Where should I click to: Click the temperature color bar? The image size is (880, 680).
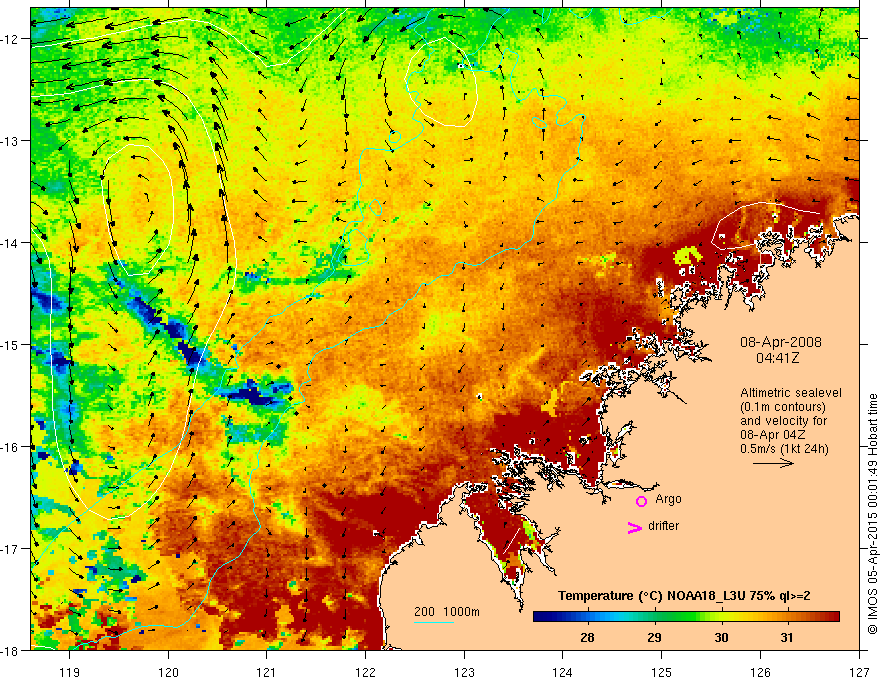coord(686,616)
